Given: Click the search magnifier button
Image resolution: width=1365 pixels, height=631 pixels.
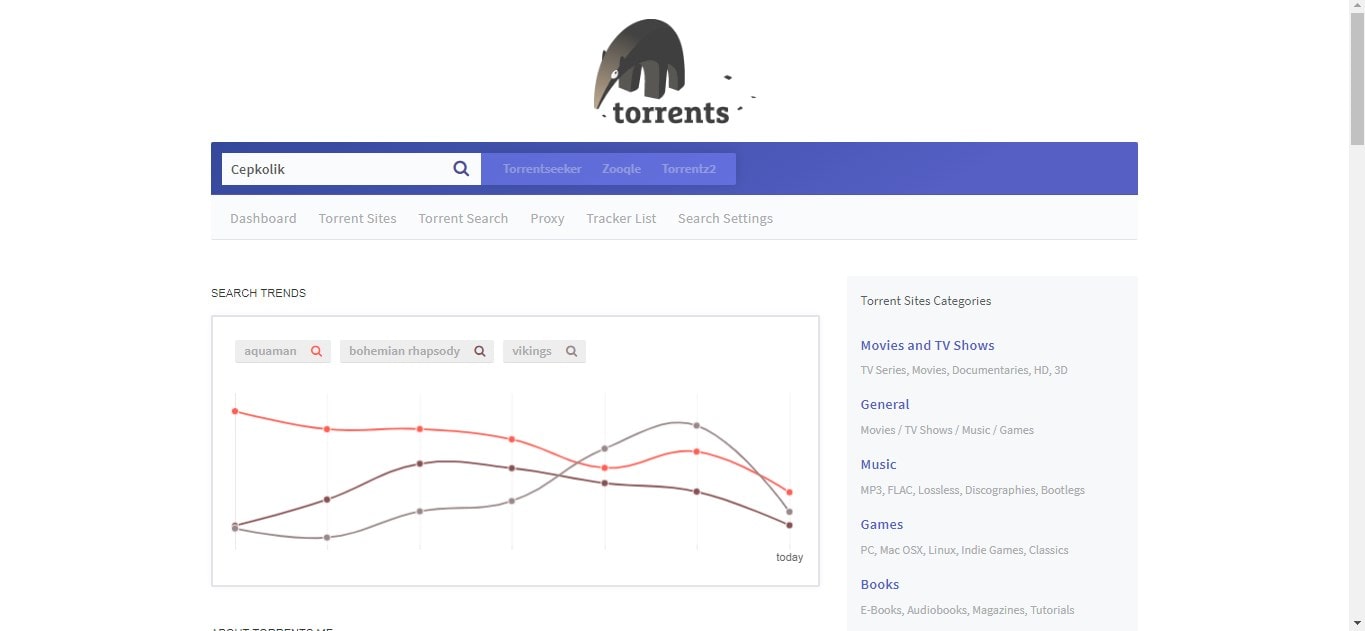Looking at the screenshot, I should pyautogui.click(x=461, y=169).
